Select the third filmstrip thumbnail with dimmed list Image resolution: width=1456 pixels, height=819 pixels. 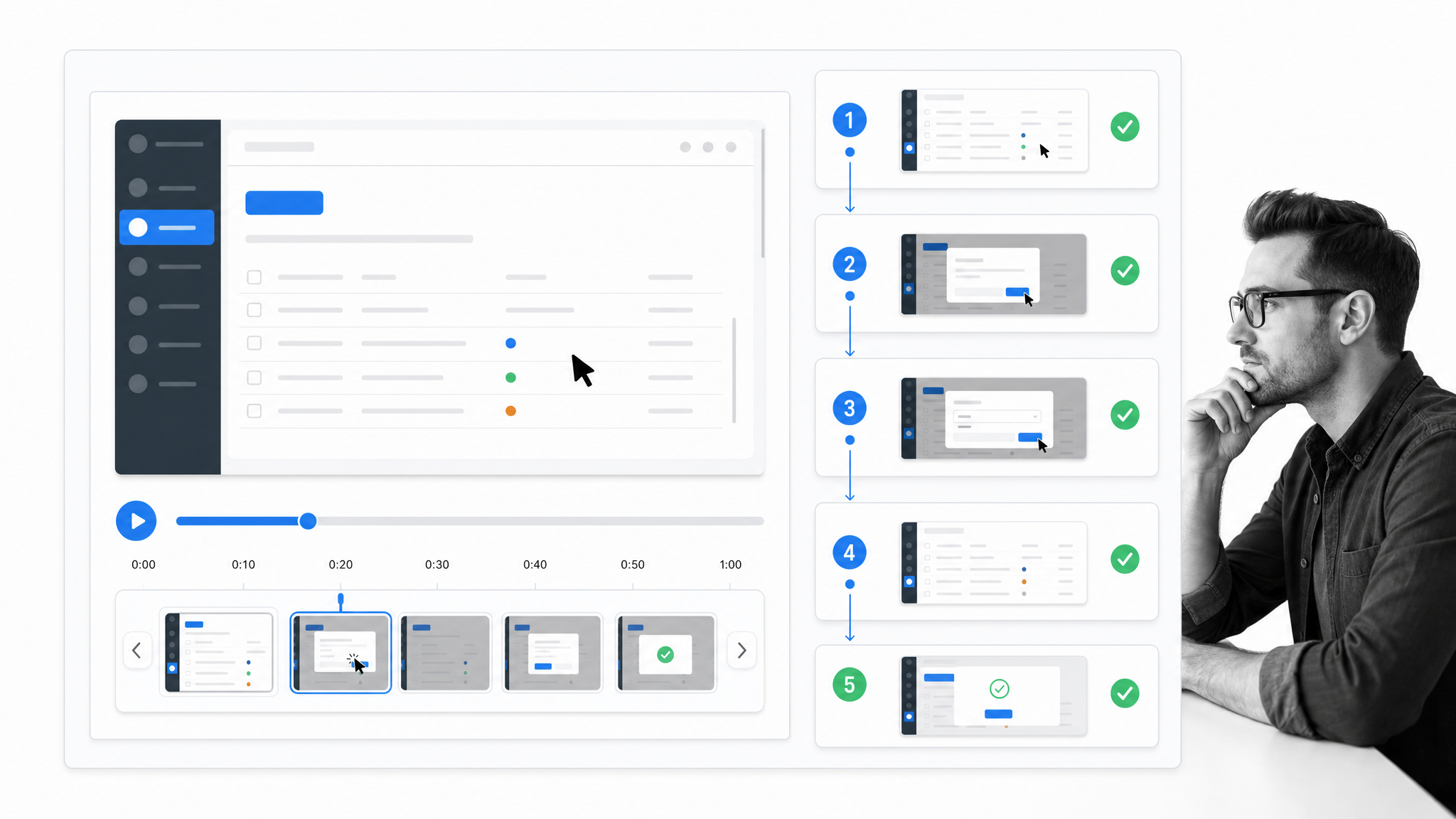445,653
